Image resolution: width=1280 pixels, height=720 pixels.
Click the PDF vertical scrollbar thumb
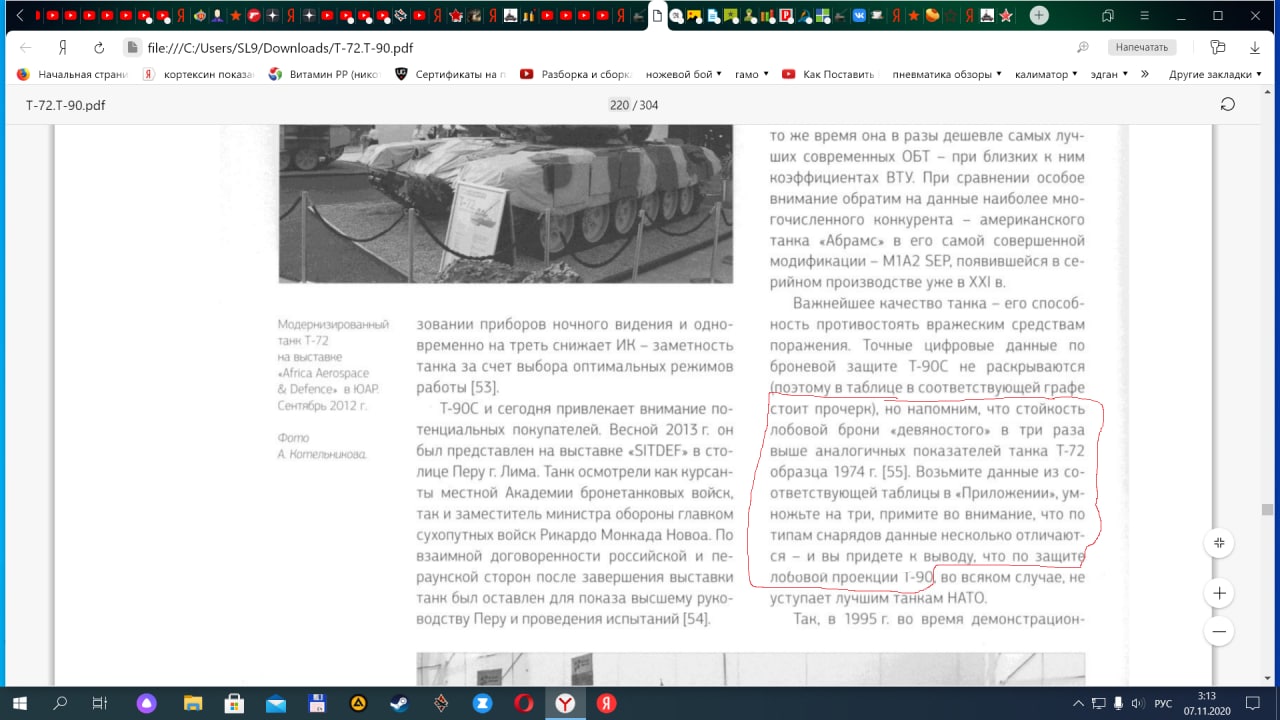point(1268,509)
